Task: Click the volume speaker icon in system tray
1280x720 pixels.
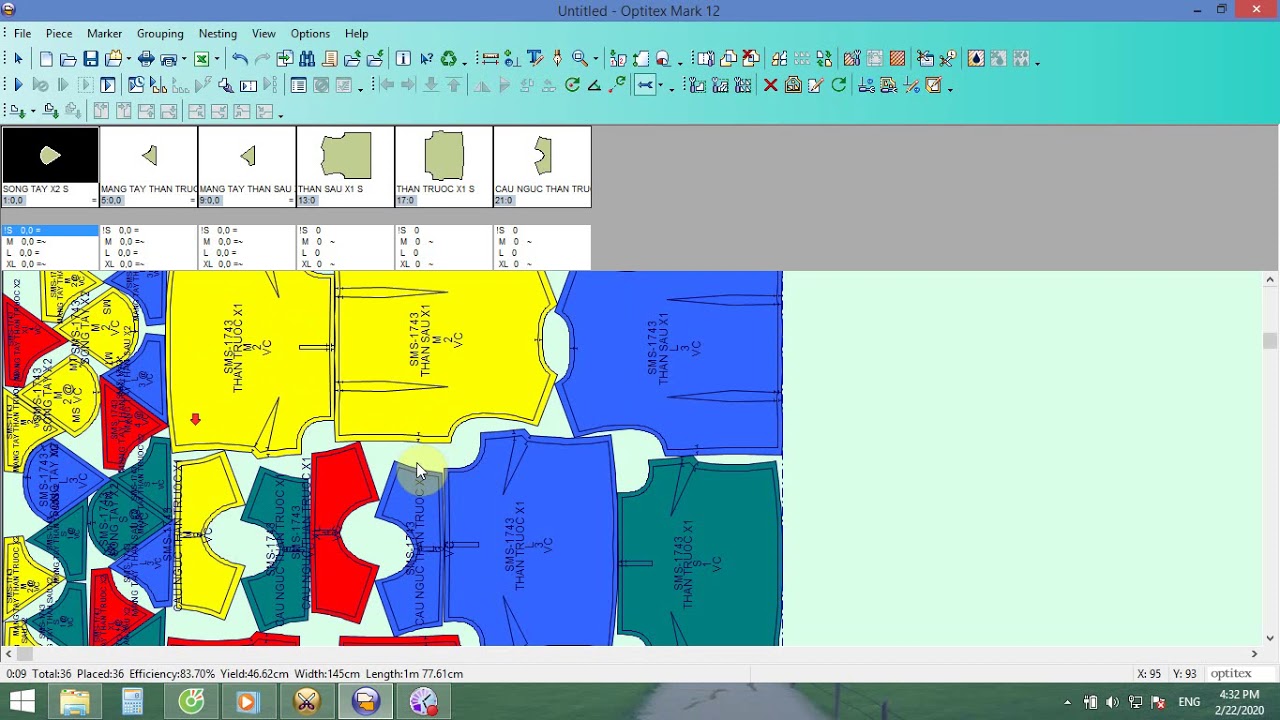Action: click(x=1112, y=702)
